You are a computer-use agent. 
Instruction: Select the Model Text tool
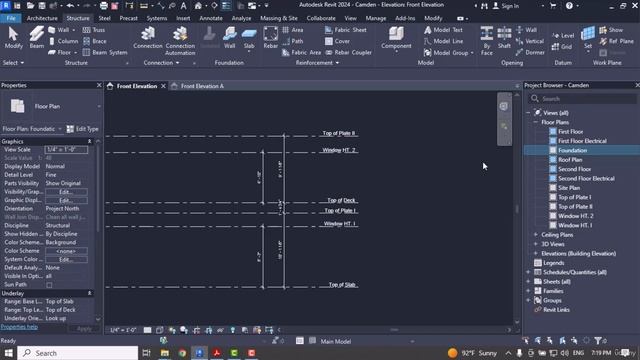(x=443, y=30)
